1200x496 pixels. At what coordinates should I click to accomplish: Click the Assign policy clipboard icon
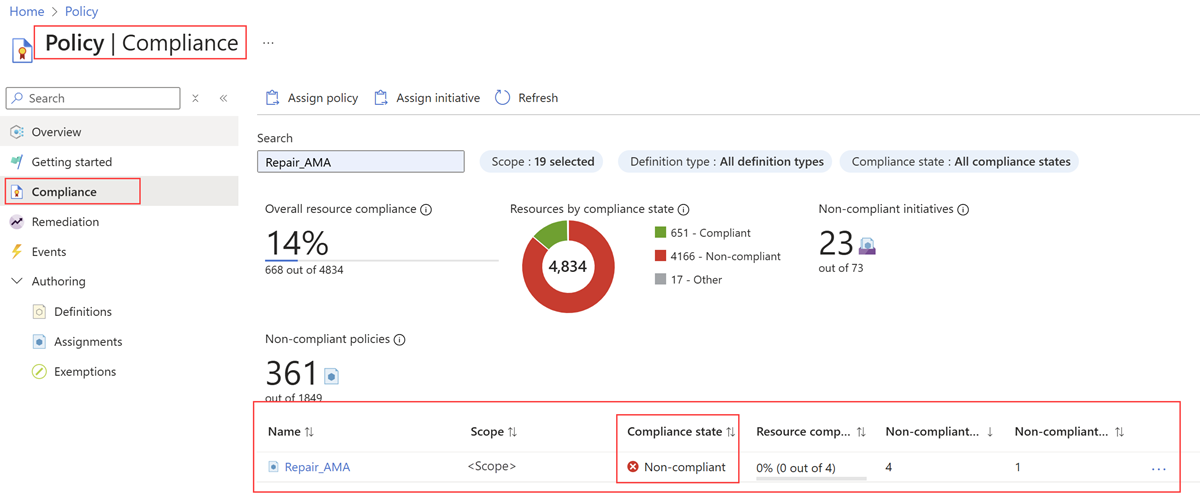click(x=272, y=98)
